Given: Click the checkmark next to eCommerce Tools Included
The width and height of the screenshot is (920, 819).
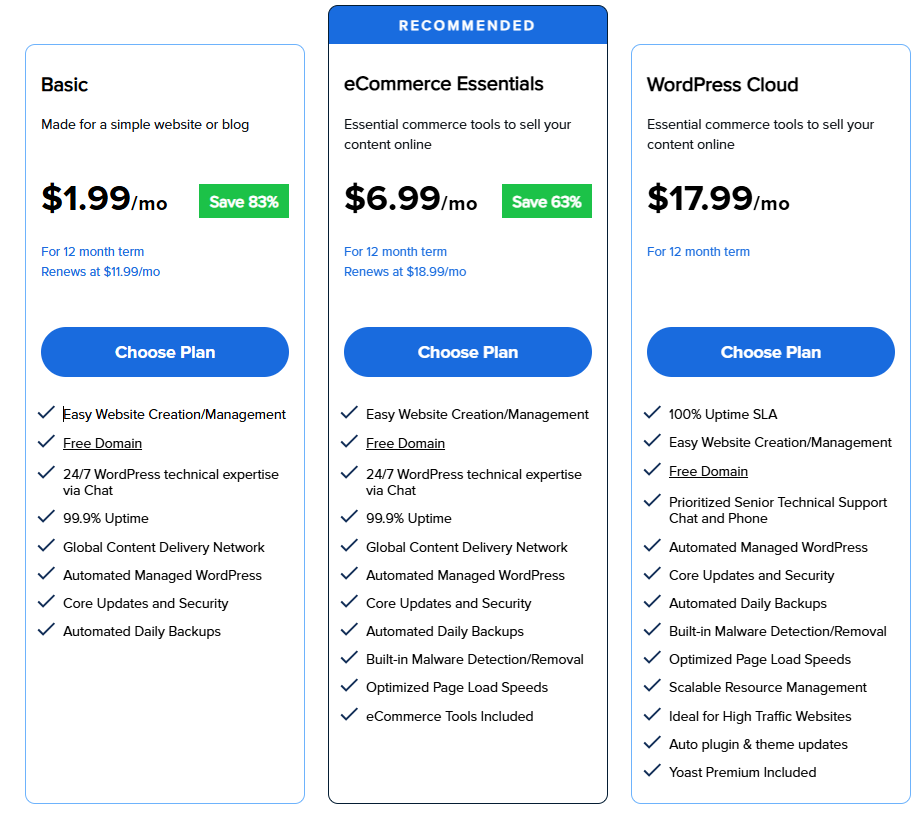Looking at the screenshot, I should tap(349, 715).
